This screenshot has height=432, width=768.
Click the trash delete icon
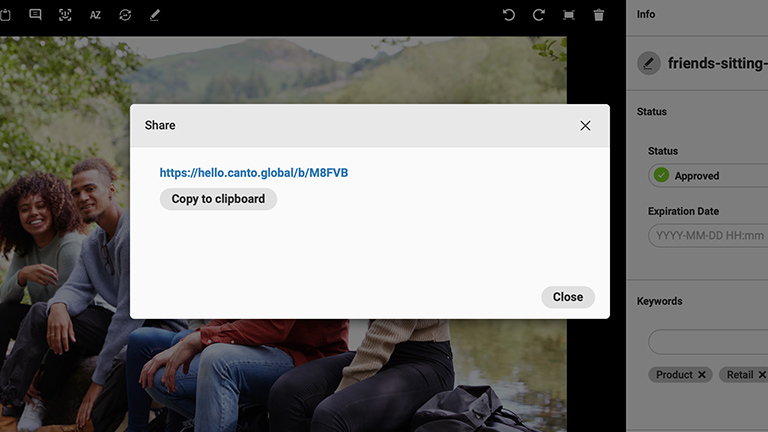click(599, 15)
